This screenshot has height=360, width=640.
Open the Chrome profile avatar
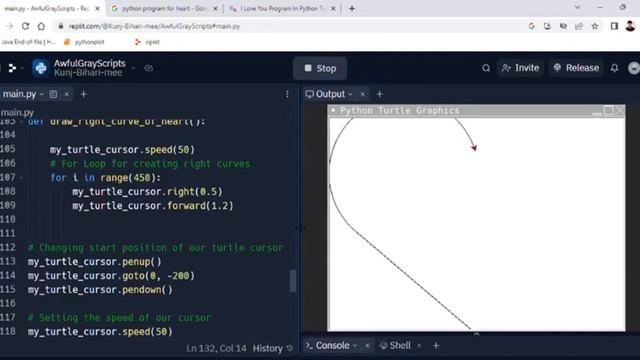point(630,26)
